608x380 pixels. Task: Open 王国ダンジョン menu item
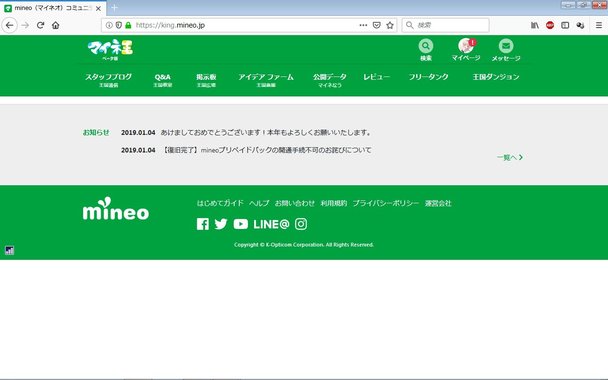(496, 77)
